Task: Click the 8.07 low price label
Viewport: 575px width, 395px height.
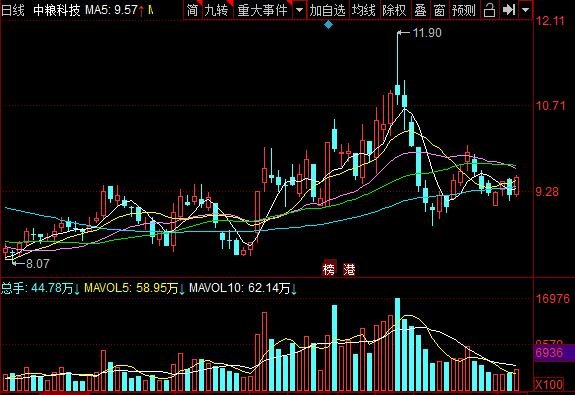Action: pos(37,264)
